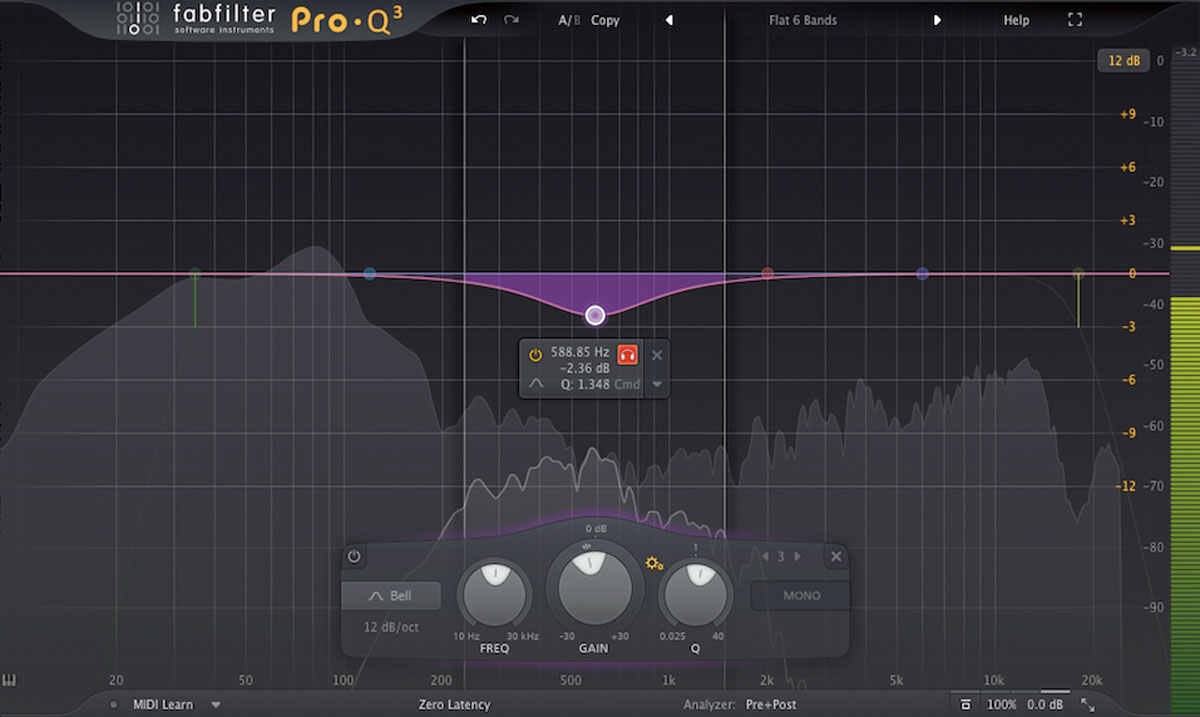
Task: Select the green band node near 30 Hz
Action: 195,273
